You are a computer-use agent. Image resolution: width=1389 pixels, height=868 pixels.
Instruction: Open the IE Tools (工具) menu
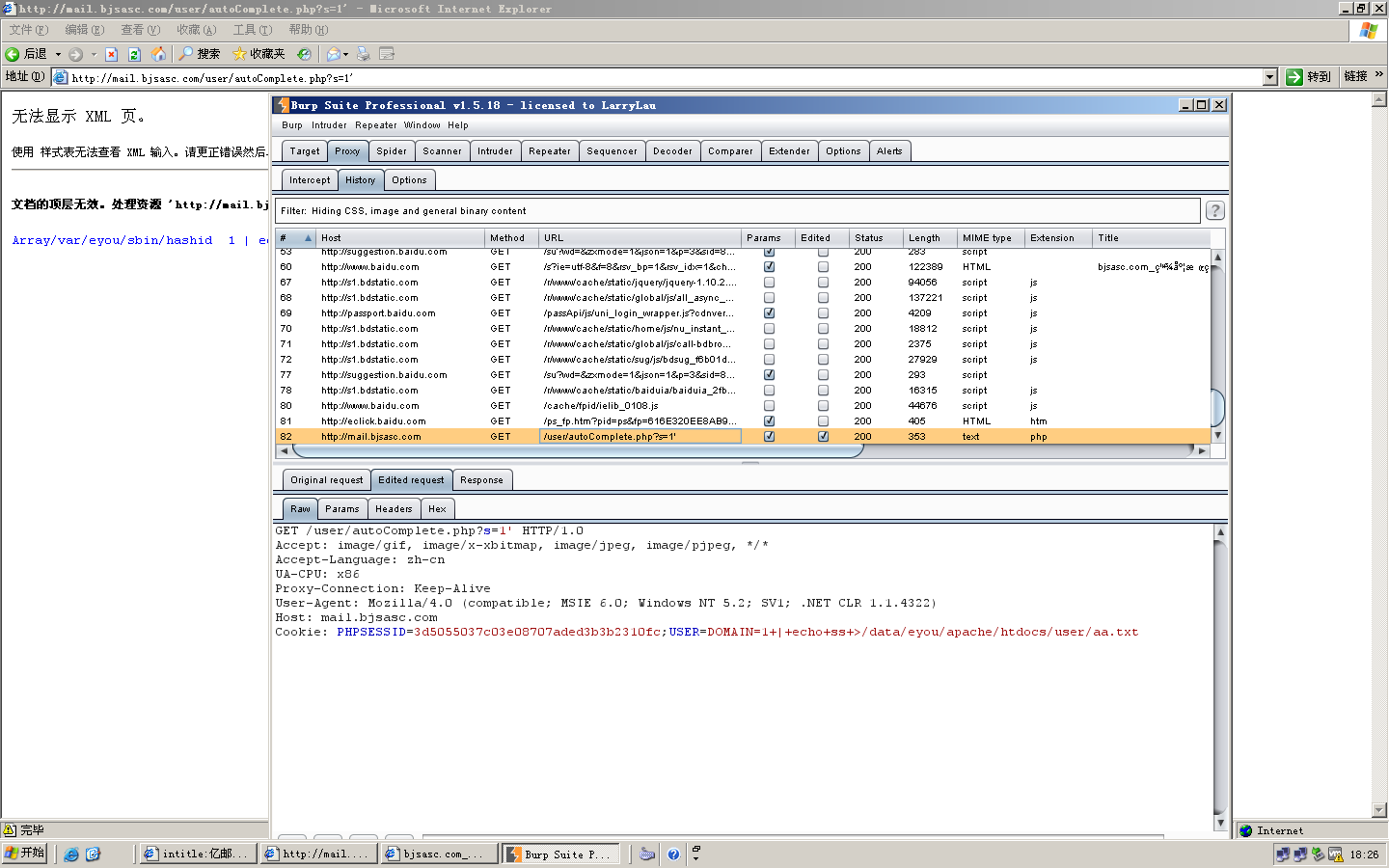(x=253, y=30)
